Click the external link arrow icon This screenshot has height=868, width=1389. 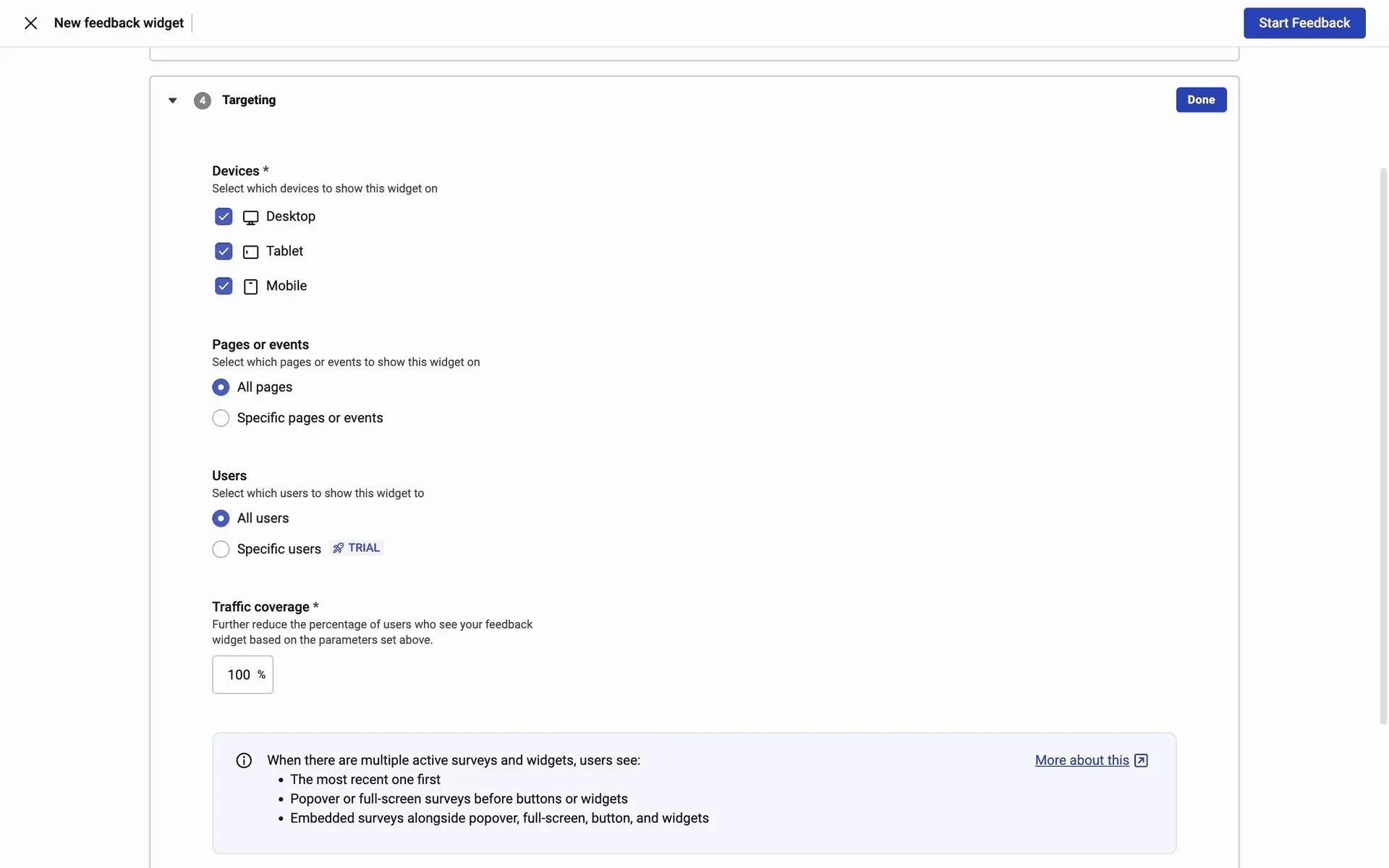tap(1141, 760)
